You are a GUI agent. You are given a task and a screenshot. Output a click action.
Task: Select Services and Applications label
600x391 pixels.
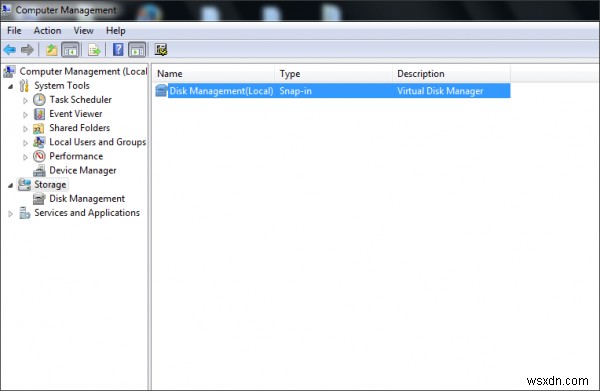(x=87, y=213)
